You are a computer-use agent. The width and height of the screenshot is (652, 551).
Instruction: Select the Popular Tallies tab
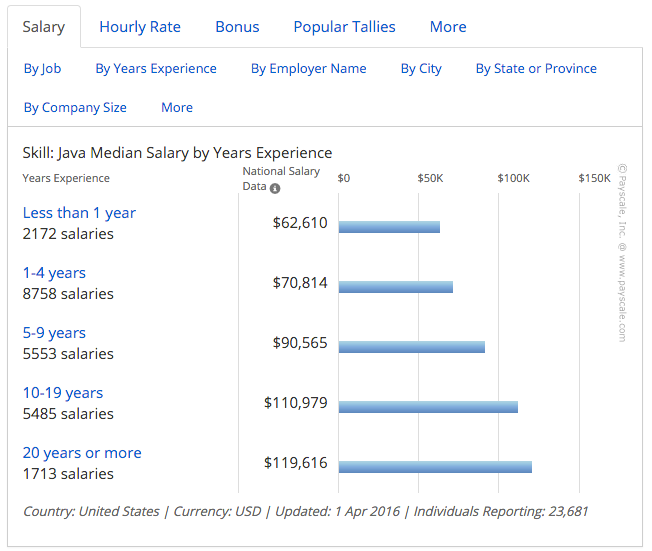coord(344,27)
